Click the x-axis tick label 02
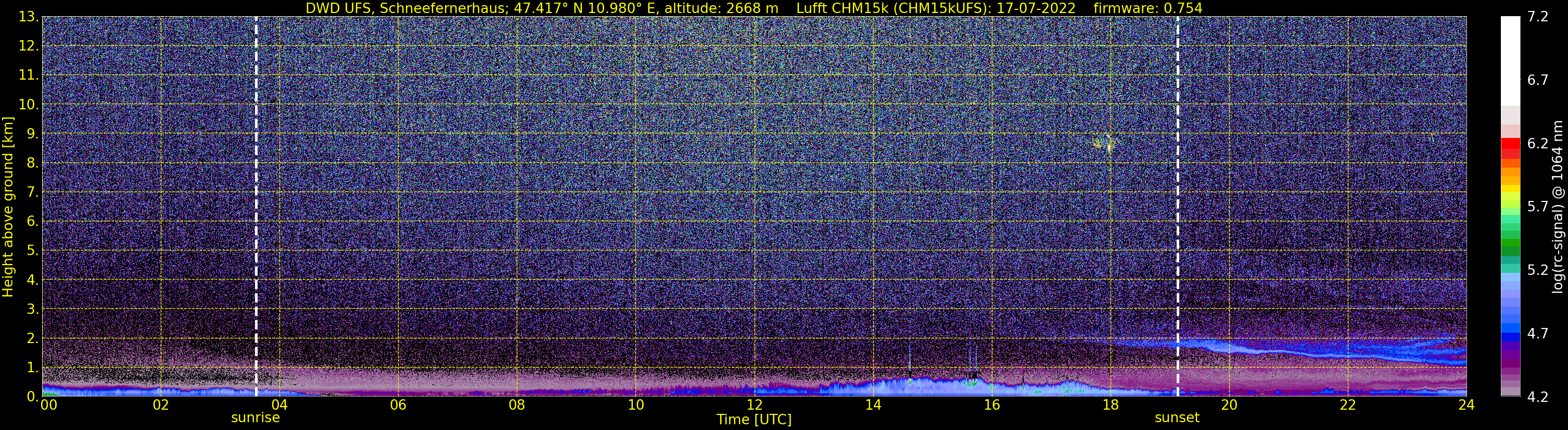 (x=160, y=405)
